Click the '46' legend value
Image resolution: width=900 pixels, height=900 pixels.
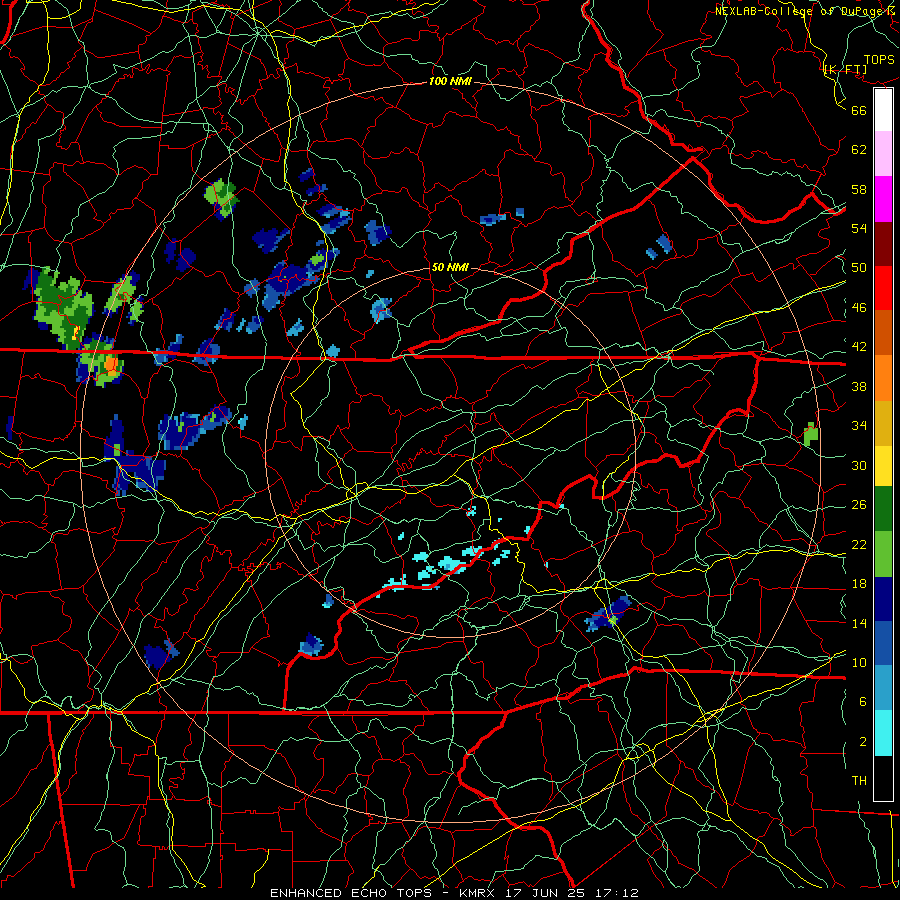pos(859,308)
